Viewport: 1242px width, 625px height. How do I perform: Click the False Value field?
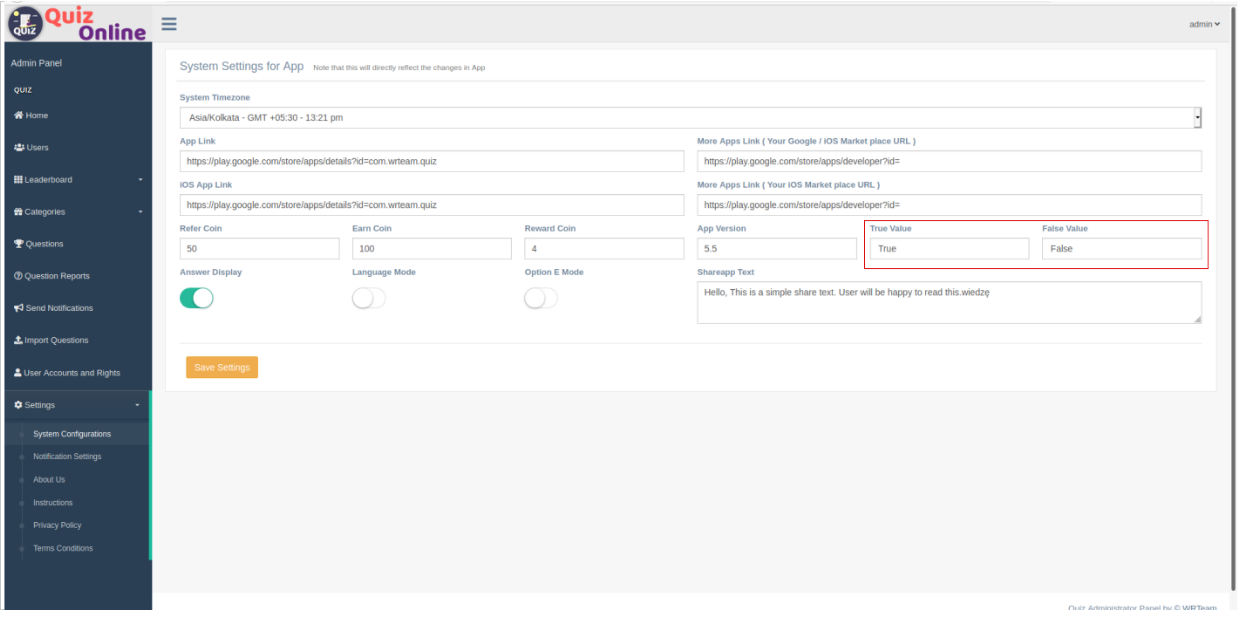pos(1122,248)
